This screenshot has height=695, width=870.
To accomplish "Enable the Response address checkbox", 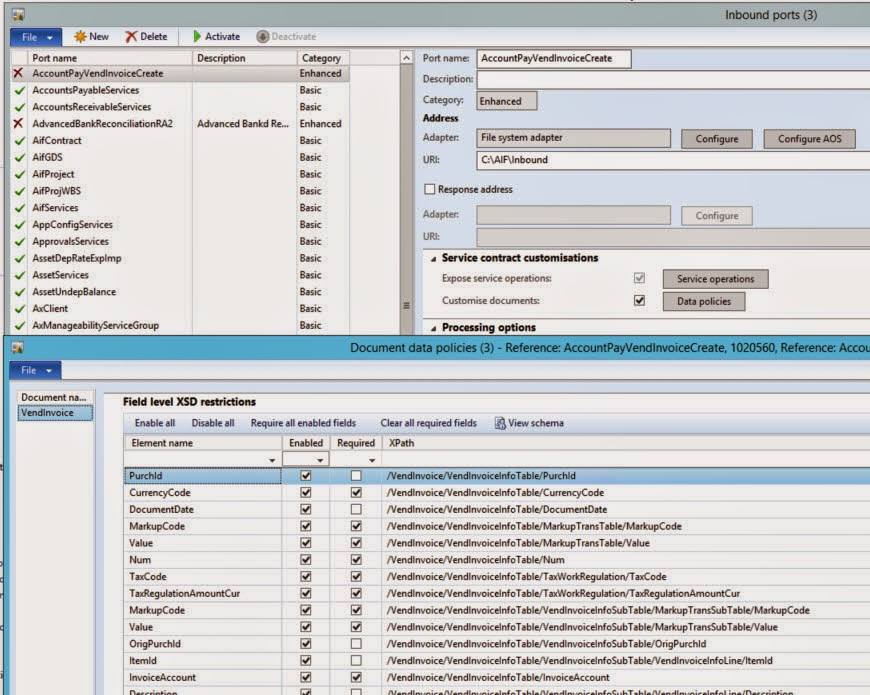I will click(431, 188).
